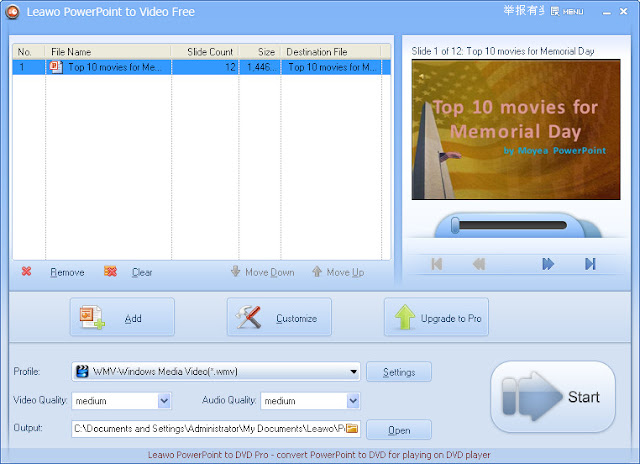The height and width of the screenshot is (464, 640).
Task: Click the Move Down arrow icon
Action: [x=236, y=271]
